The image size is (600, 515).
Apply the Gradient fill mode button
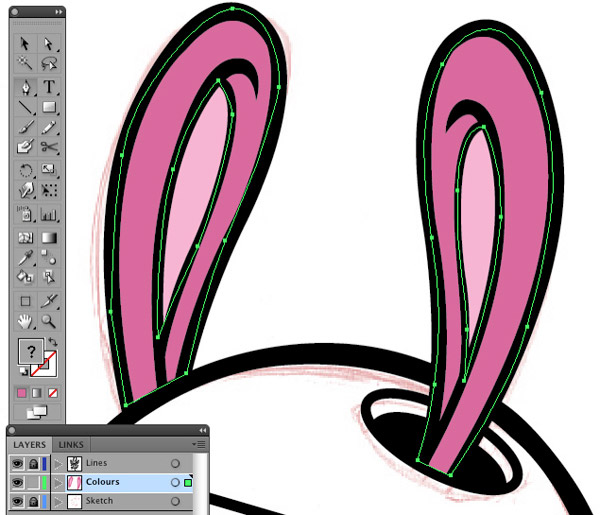(37, 393)
